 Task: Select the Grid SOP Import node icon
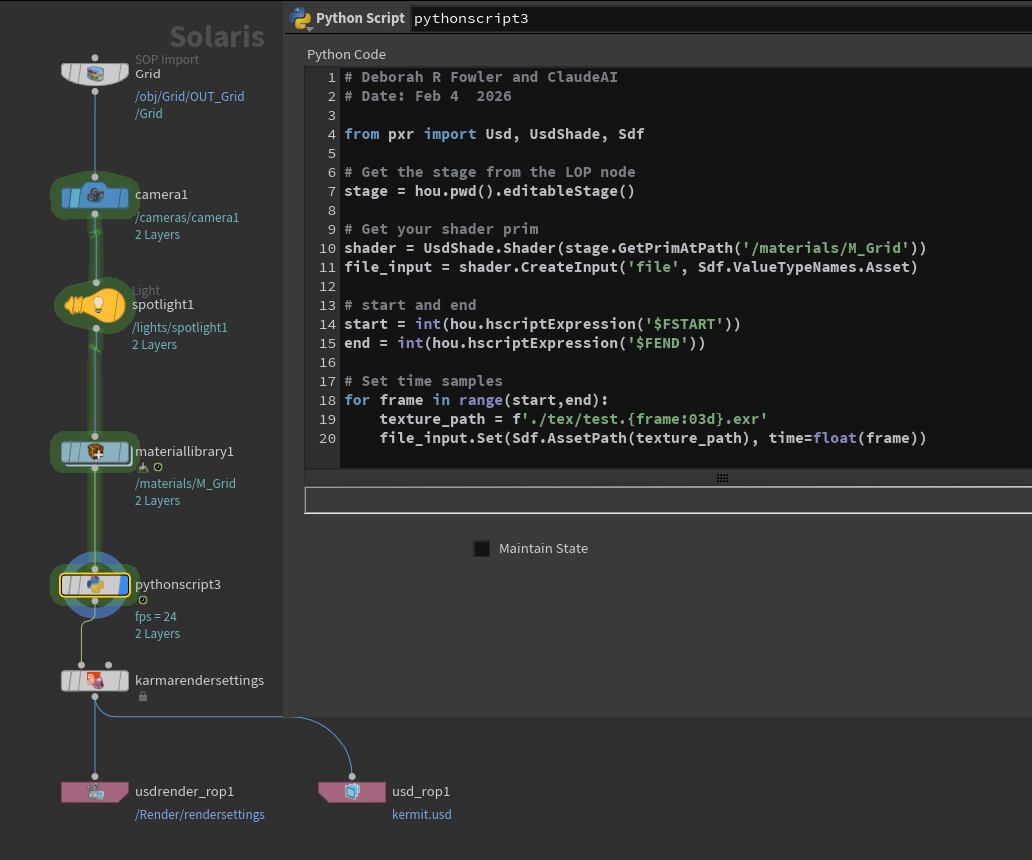(95, 74)
